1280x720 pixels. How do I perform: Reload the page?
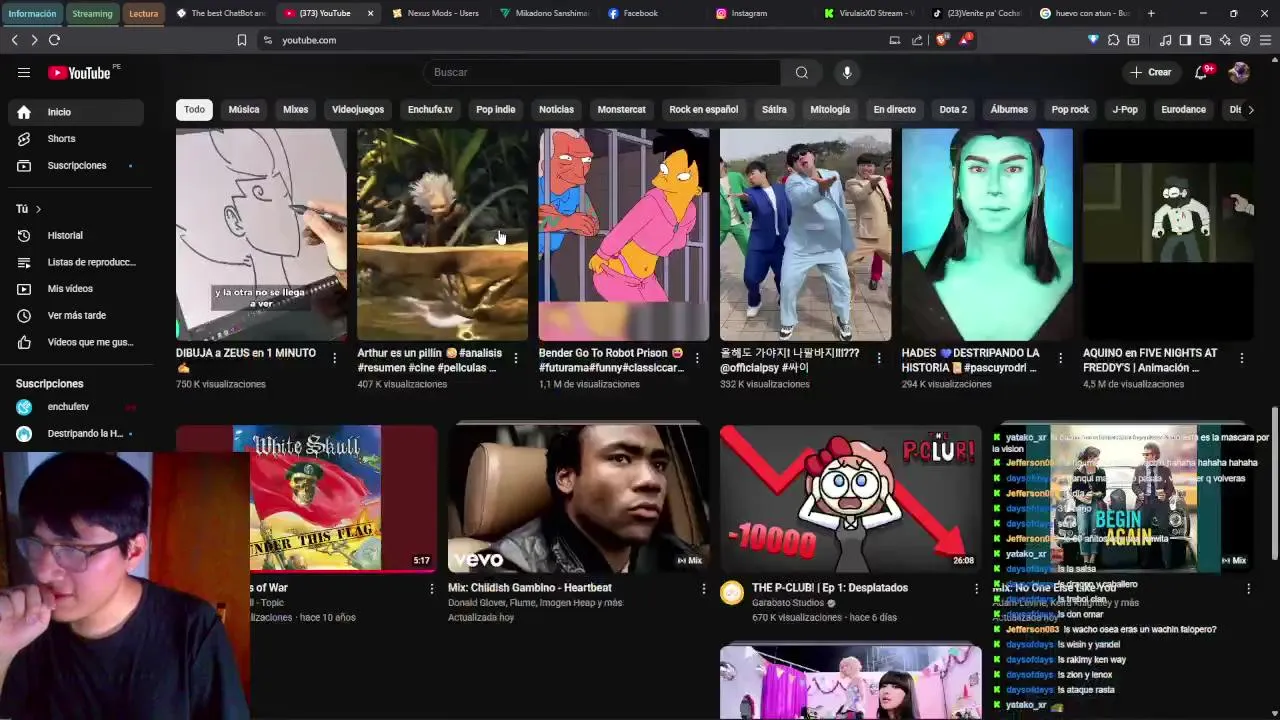click(54, 40)
